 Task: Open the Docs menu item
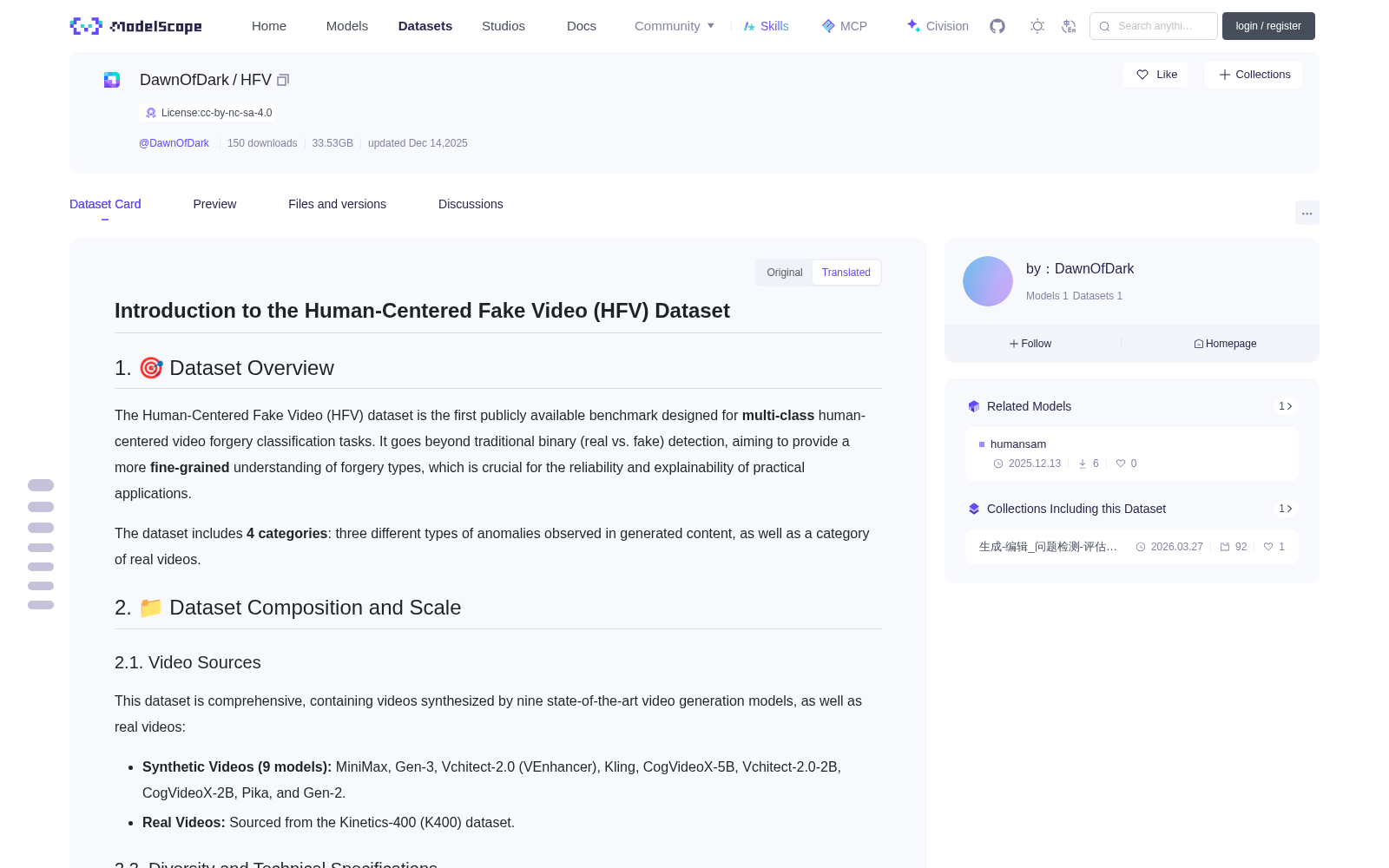[582, 26]
